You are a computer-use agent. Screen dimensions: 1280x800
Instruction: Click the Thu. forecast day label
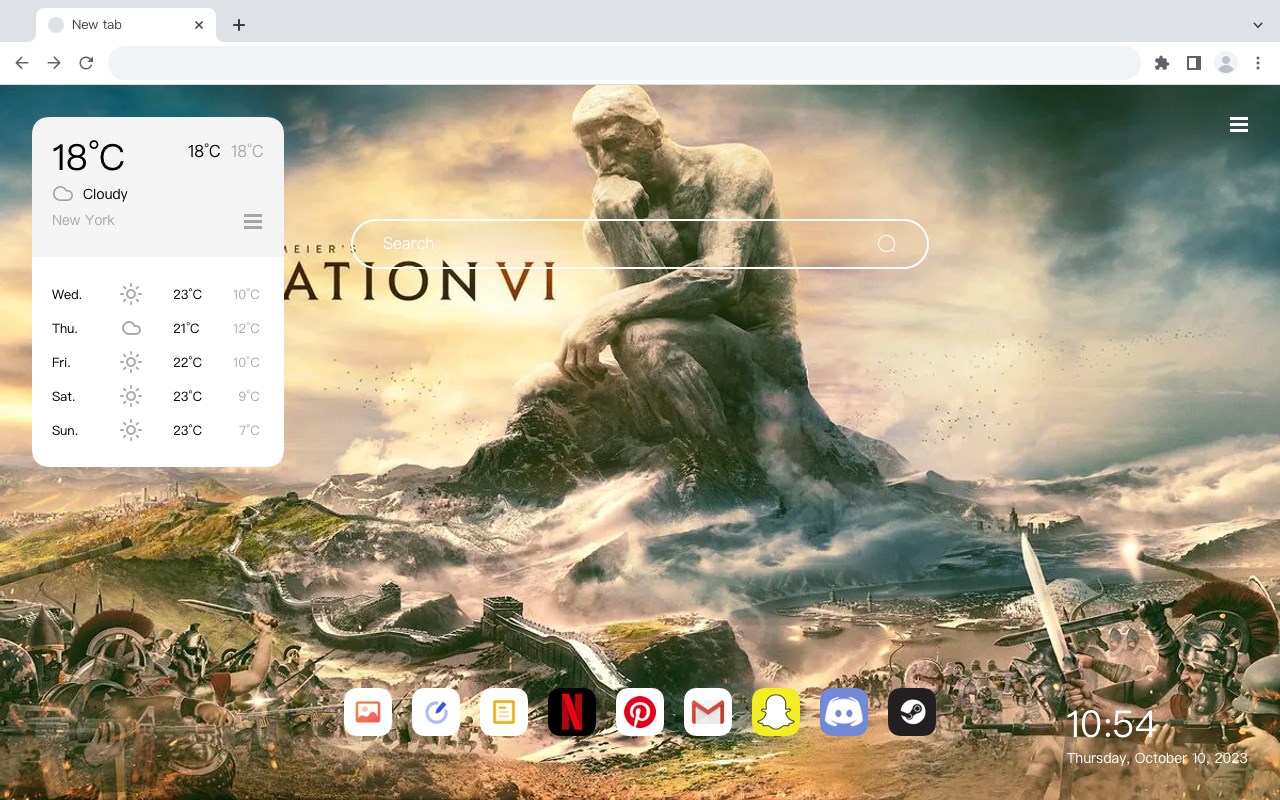[65, 329]
